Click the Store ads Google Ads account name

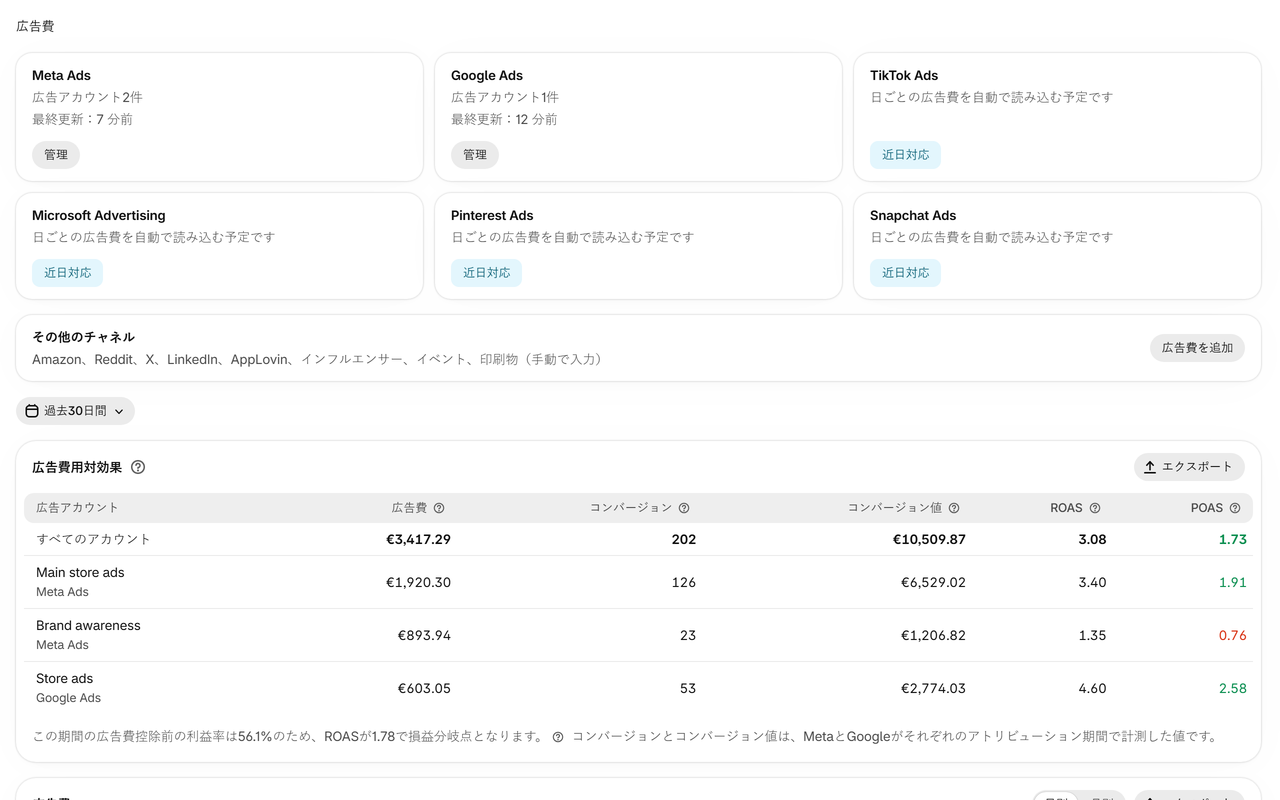(64, 679)
